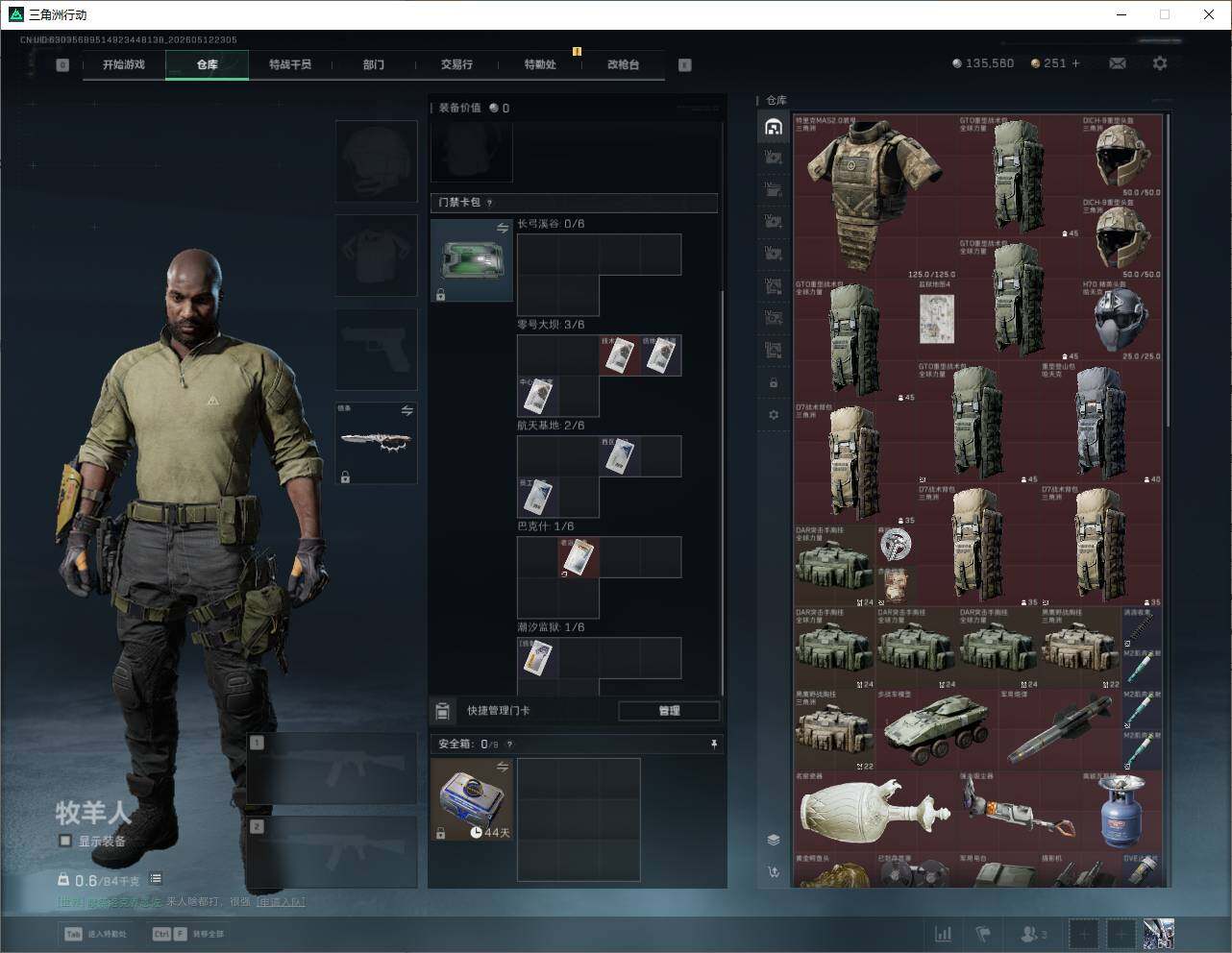Select the military missile item

pyautogui.click(x=1058, y=729)
